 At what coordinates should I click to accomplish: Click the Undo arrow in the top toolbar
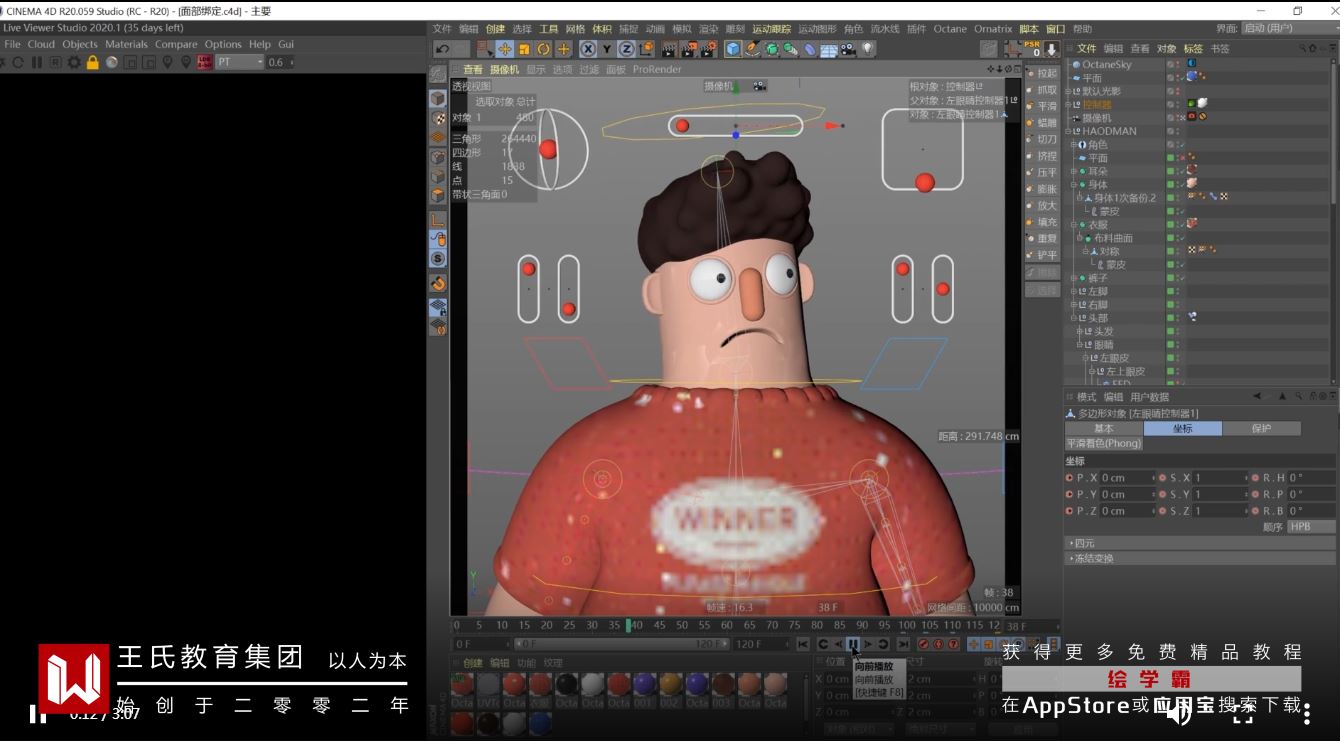pos(442,49)
